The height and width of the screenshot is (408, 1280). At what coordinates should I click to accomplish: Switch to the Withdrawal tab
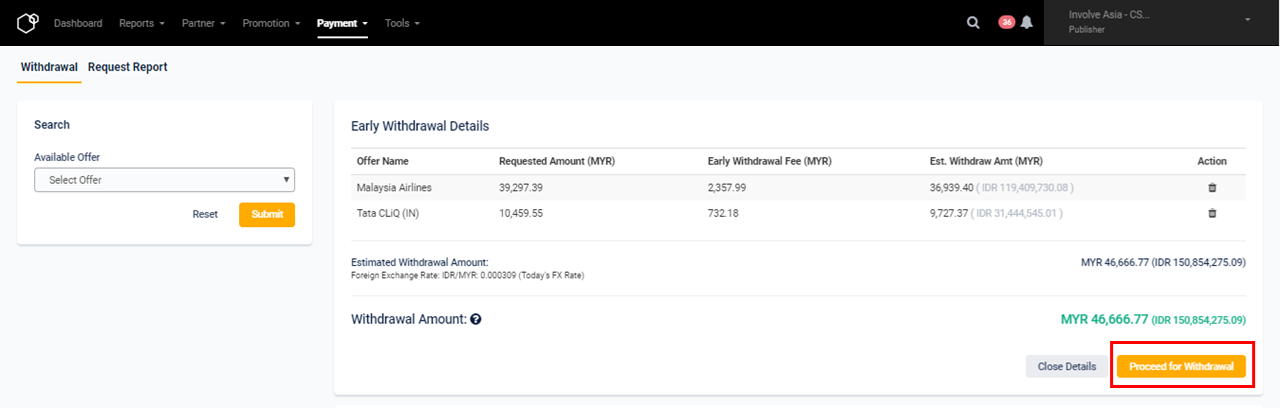tap(49, 67)
